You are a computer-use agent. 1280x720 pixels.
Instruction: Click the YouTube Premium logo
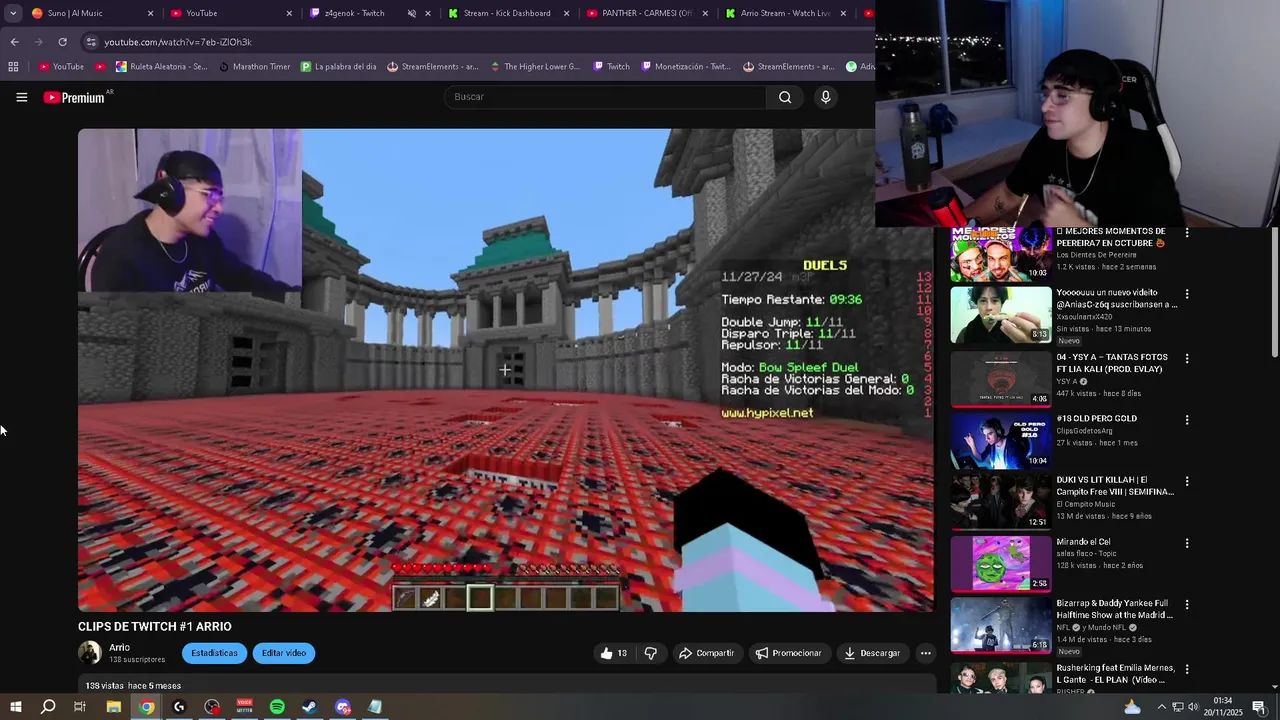coord(76,97)
